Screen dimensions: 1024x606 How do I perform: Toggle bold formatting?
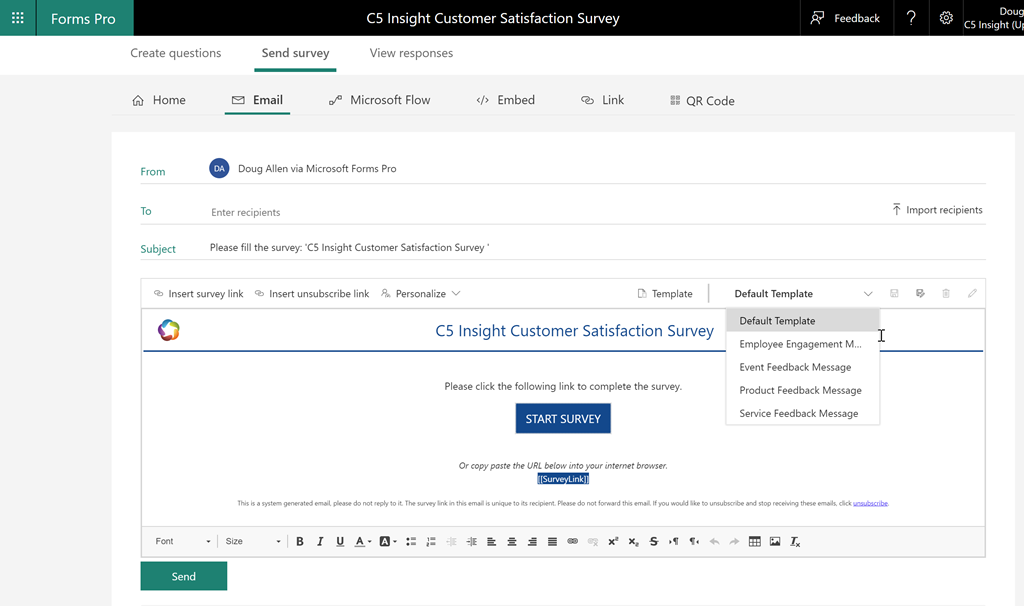[x=300, y=541]
